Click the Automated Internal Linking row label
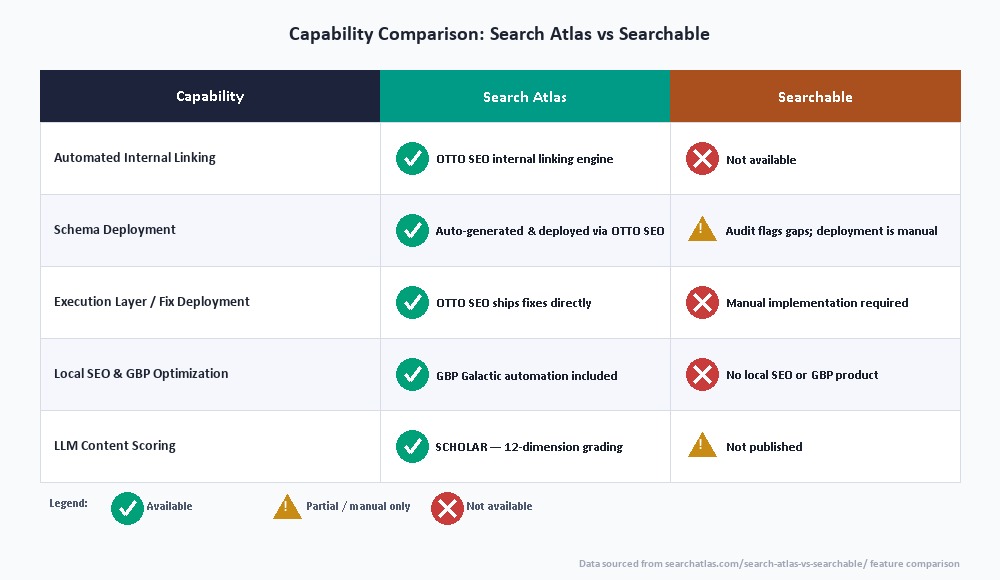The image size is (1000, 580). click(135, 158)
